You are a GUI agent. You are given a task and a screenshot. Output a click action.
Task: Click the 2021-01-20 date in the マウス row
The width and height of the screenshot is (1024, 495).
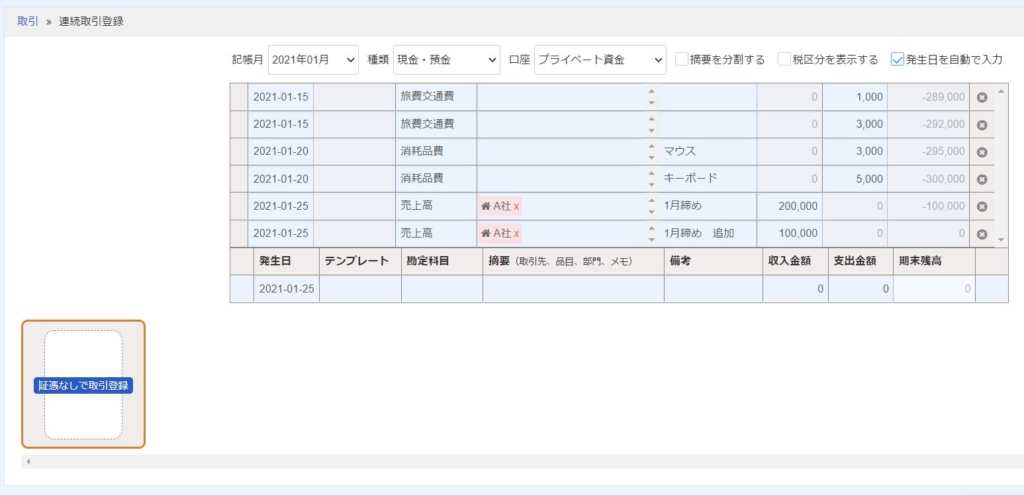pos(280,152)
